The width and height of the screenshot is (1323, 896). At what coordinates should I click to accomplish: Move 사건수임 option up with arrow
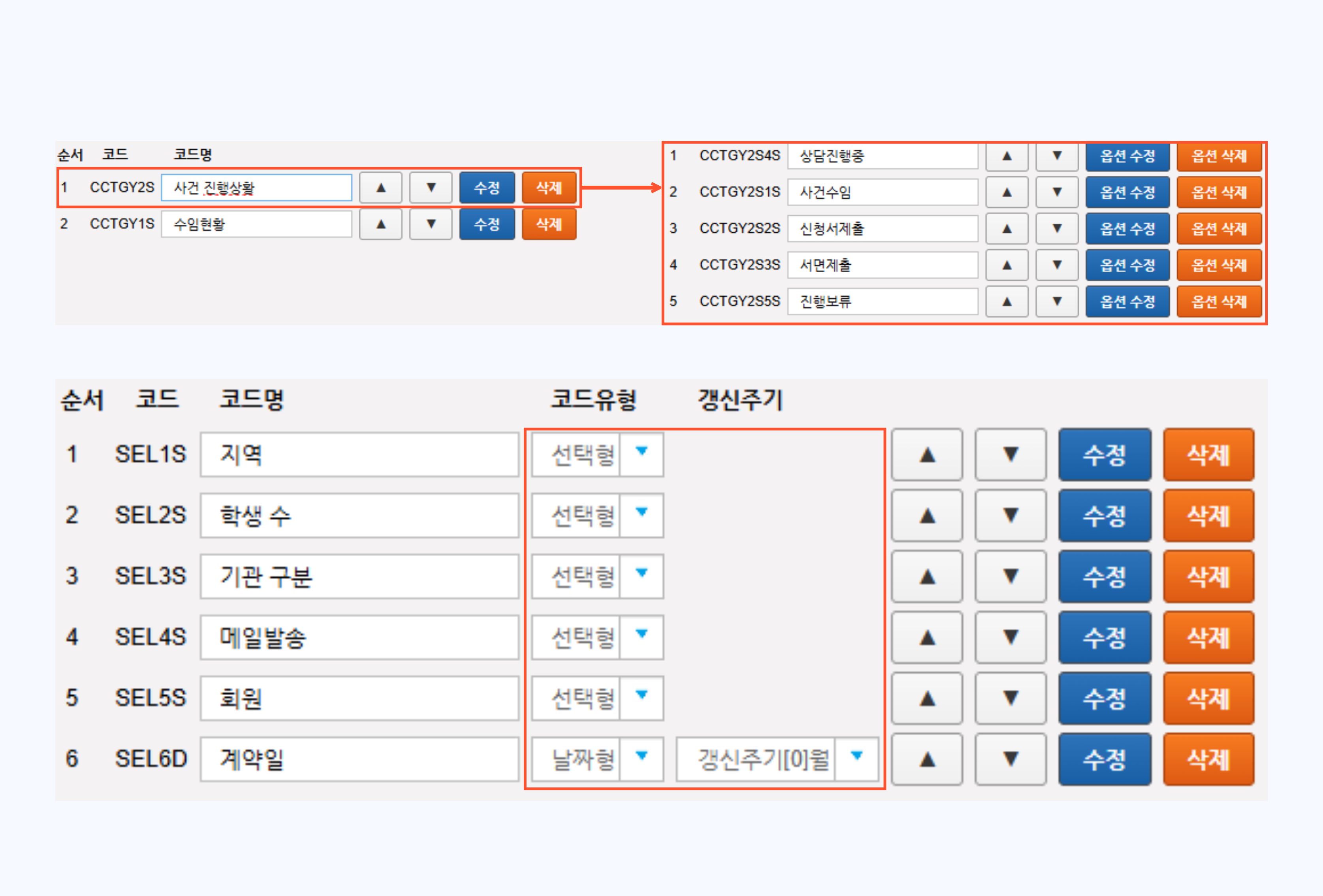coord(1007,192)
